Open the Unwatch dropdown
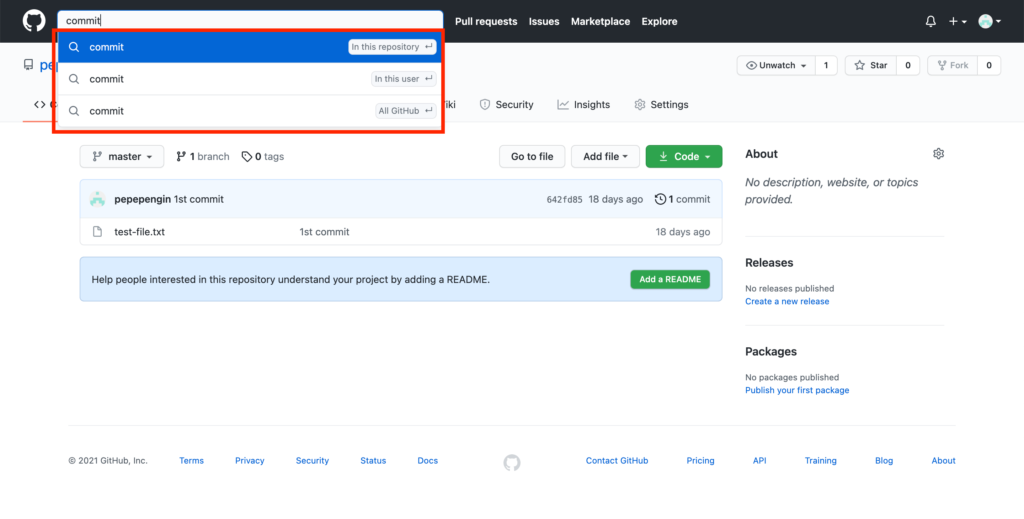The width and height of the screenshot is (1024, 519). (x=776, y=65)
